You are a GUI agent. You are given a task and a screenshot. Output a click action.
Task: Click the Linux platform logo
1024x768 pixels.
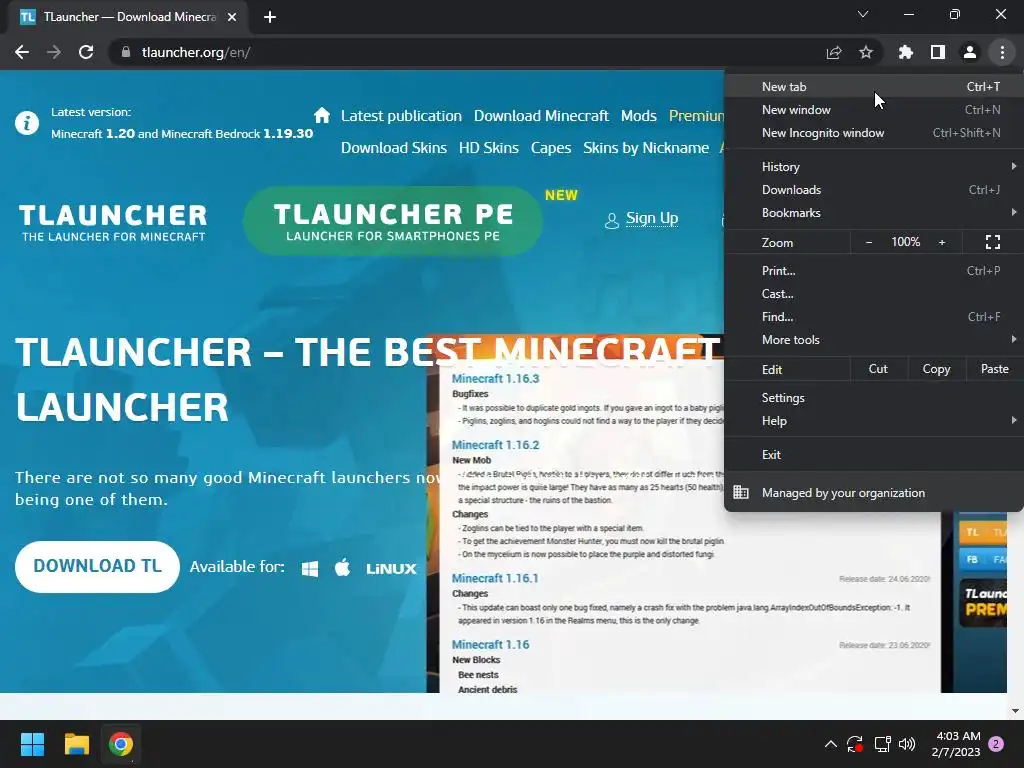point(391,569)
